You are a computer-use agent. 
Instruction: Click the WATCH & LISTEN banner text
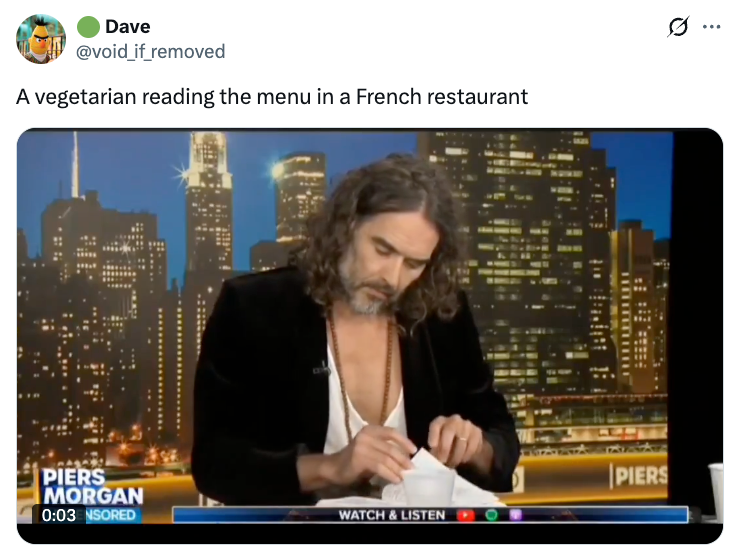click(392, 515)
